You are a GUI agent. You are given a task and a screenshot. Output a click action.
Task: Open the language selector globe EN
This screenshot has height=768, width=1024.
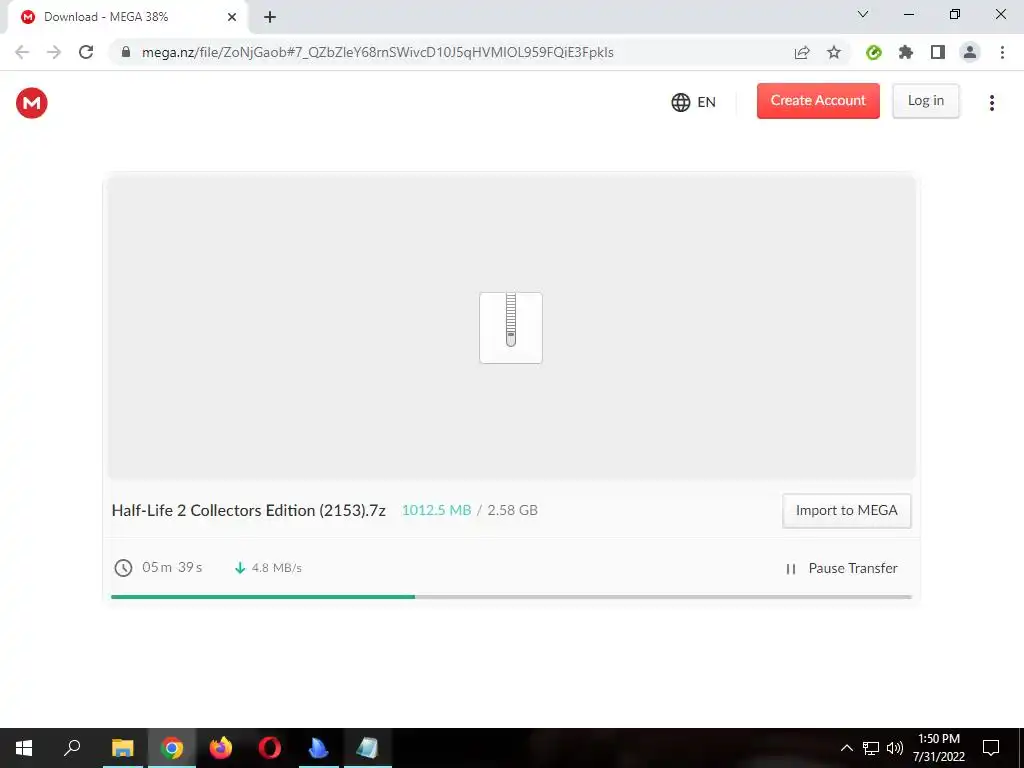(x=694, y=102)
